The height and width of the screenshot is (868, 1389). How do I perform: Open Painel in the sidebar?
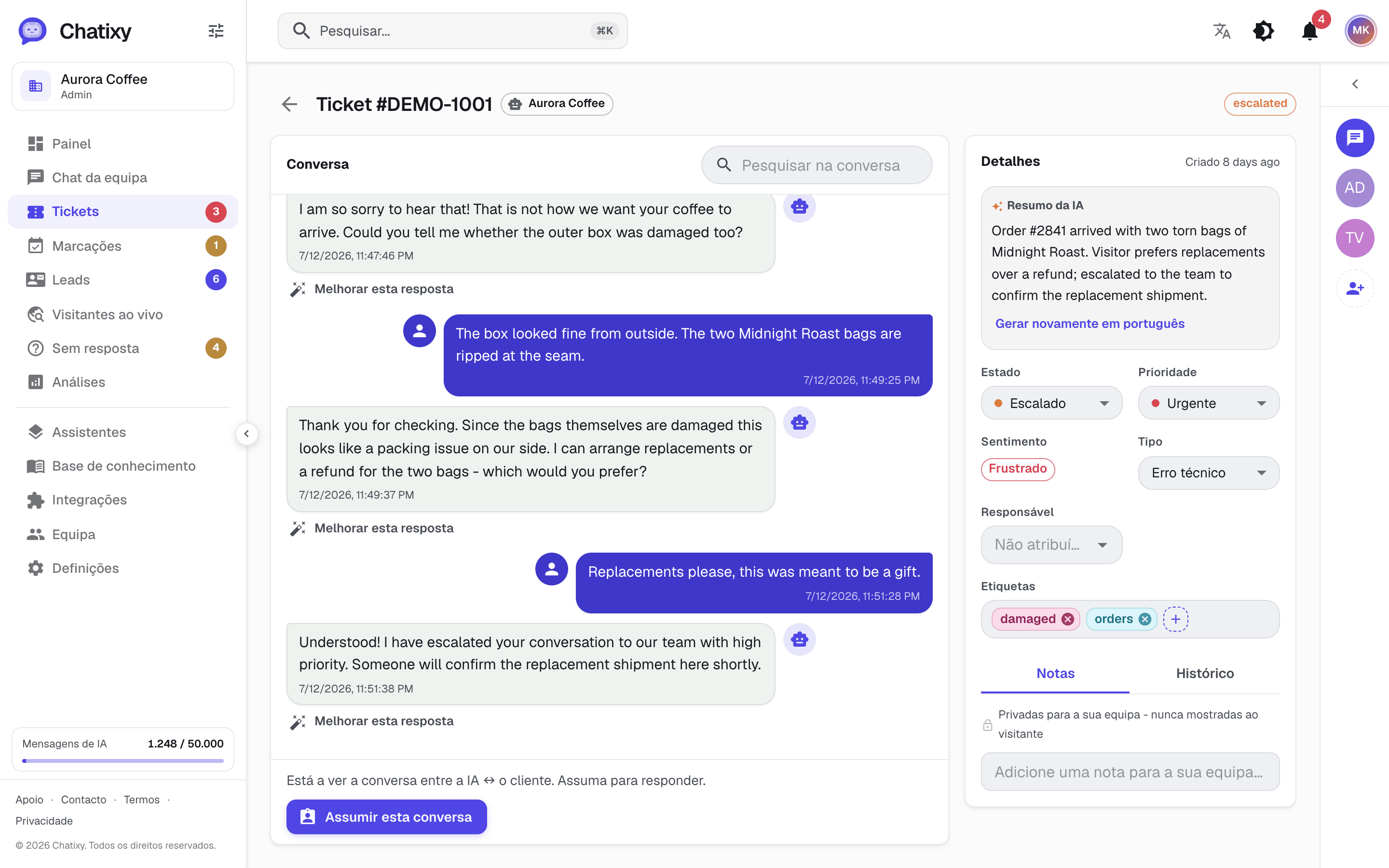(x=123, y=144)
